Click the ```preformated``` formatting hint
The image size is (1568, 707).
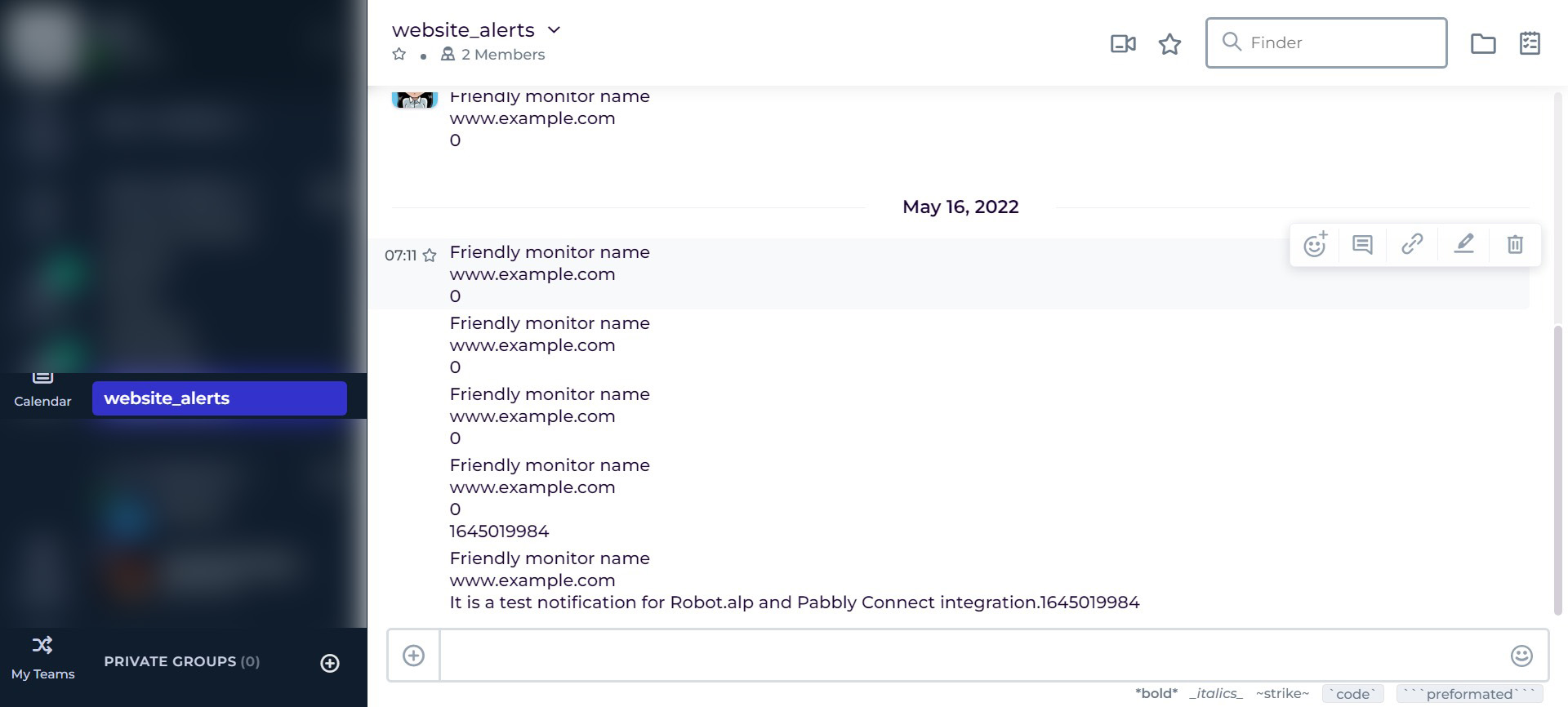[1469, 694]
